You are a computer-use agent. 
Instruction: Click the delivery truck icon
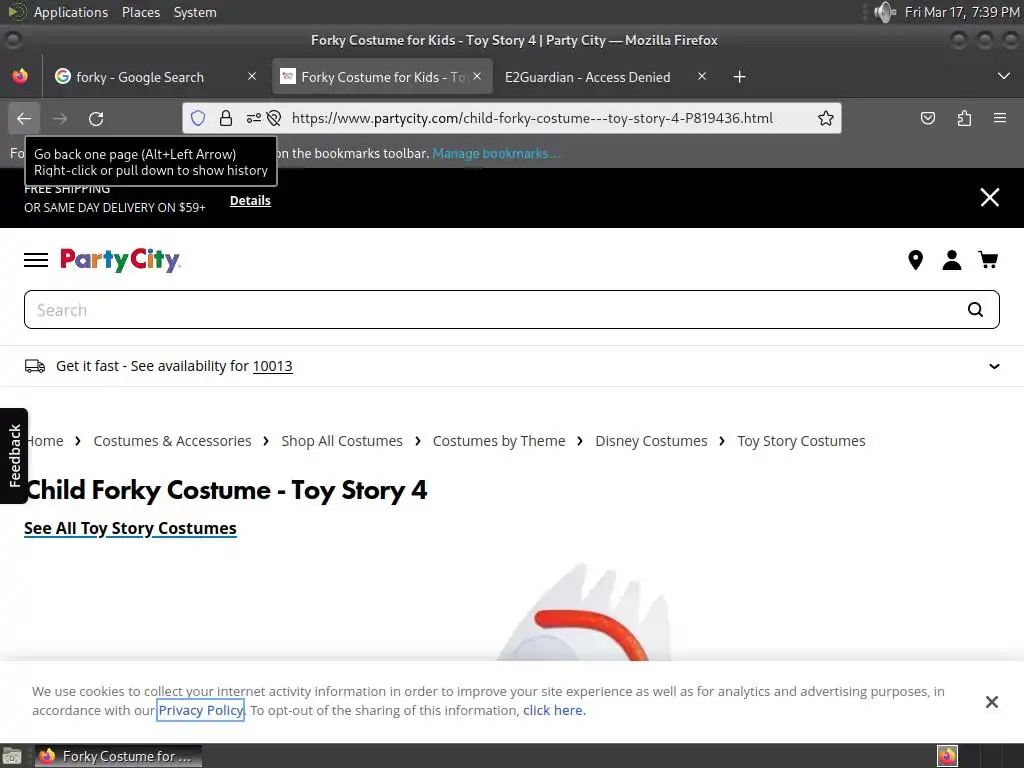(35, 366)
